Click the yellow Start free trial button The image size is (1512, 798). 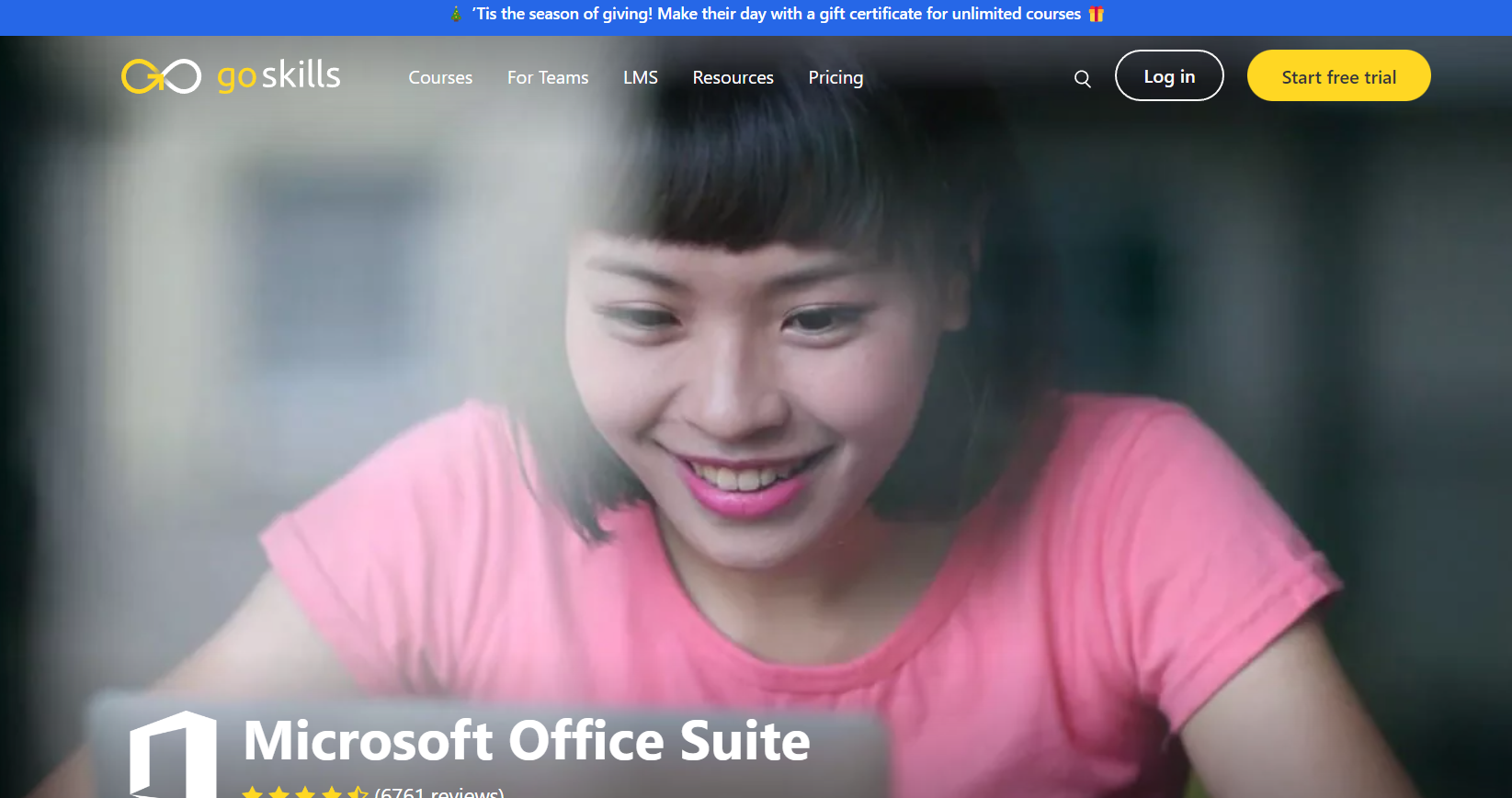(x=1338, y=76)
